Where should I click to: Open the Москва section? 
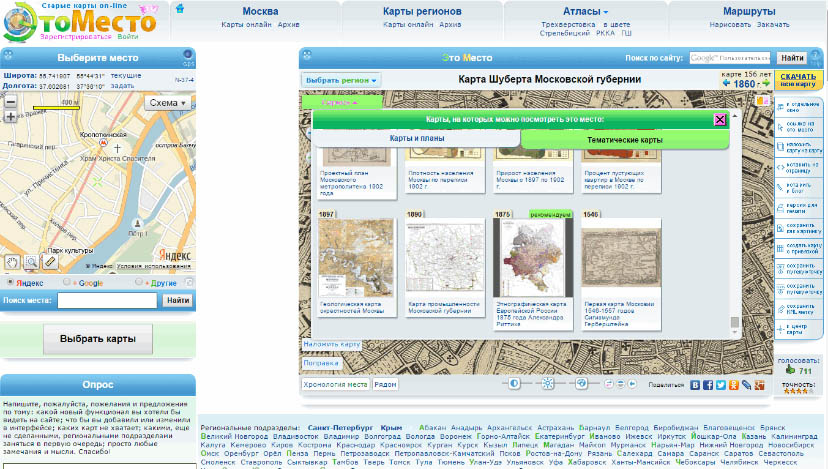(x=260, y=11)
